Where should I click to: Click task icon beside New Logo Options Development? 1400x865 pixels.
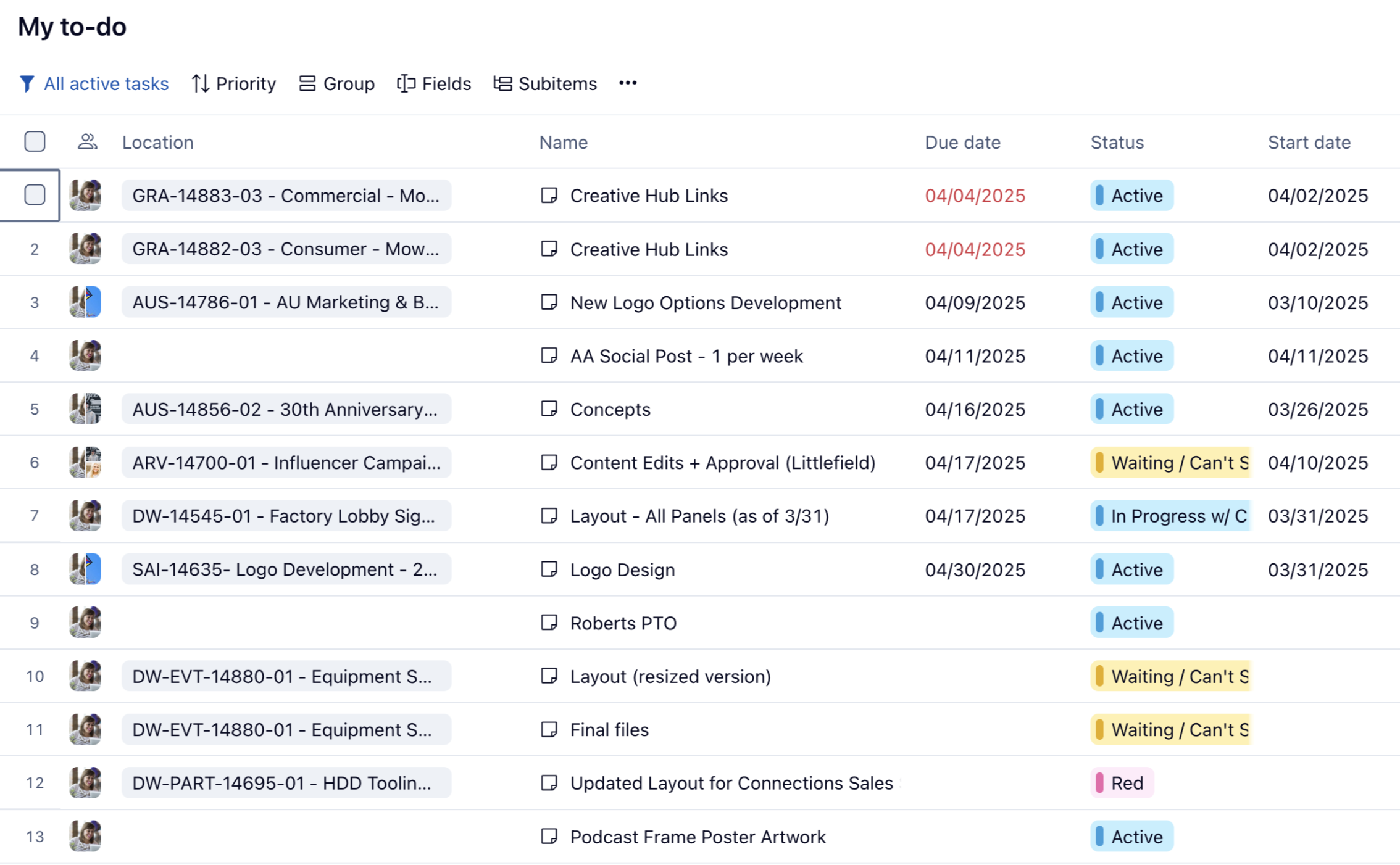(x=549, y=302)
